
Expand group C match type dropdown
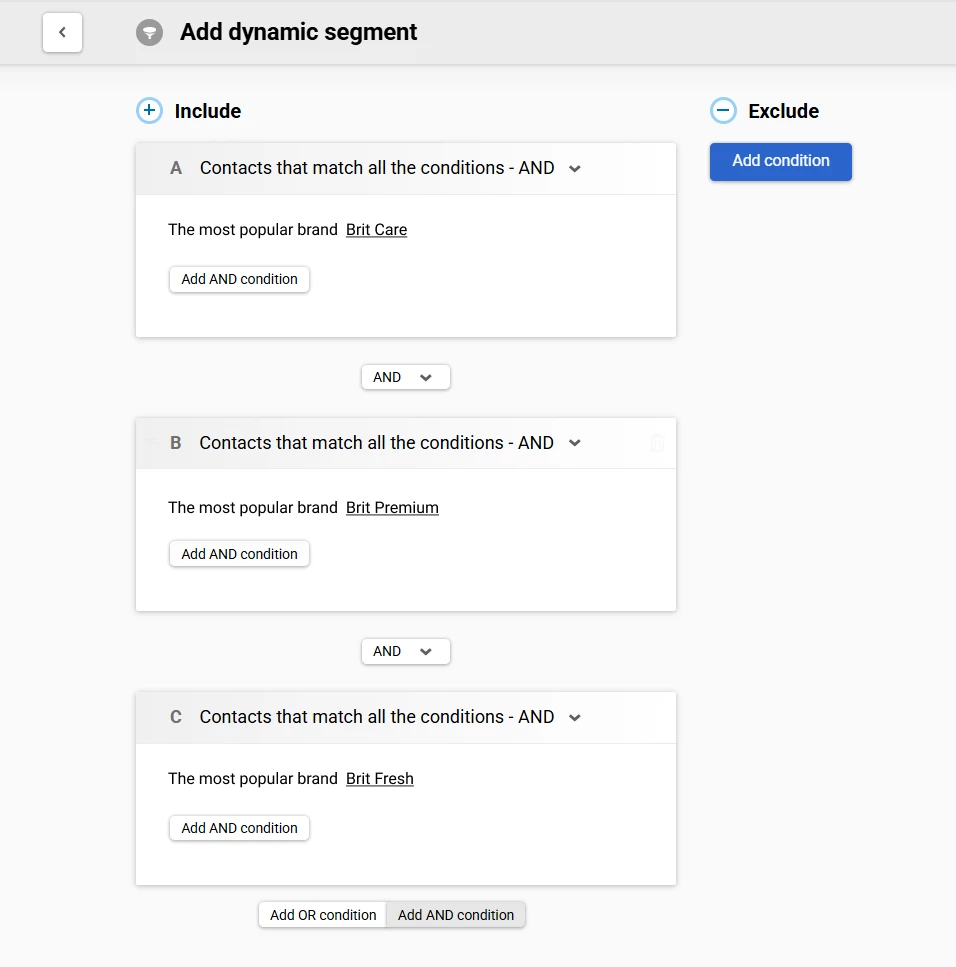coord(574,717)
